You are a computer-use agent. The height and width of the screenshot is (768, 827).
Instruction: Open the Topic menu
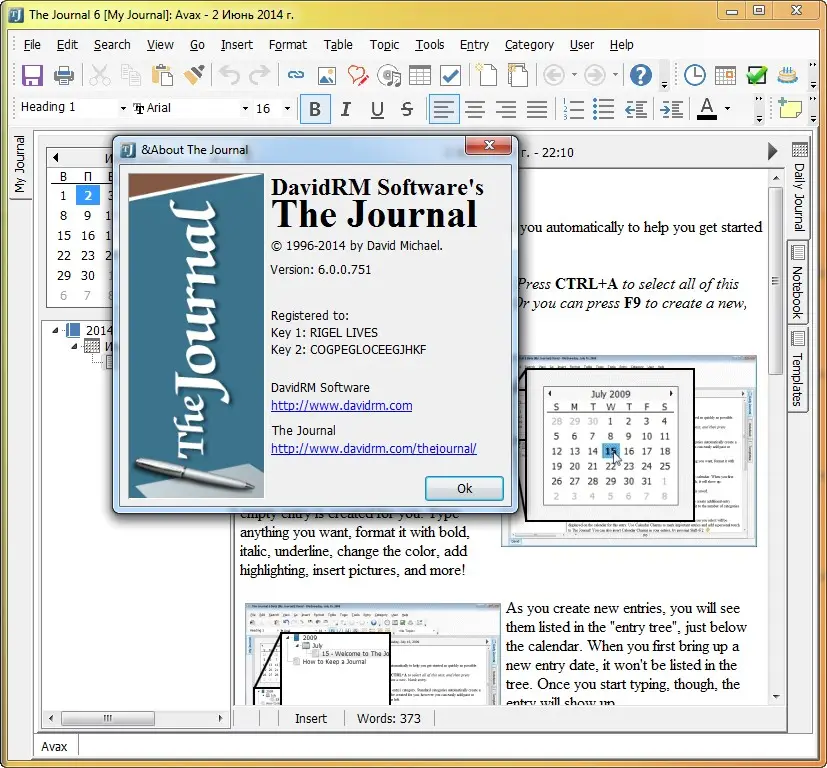[x=384, y=45]
